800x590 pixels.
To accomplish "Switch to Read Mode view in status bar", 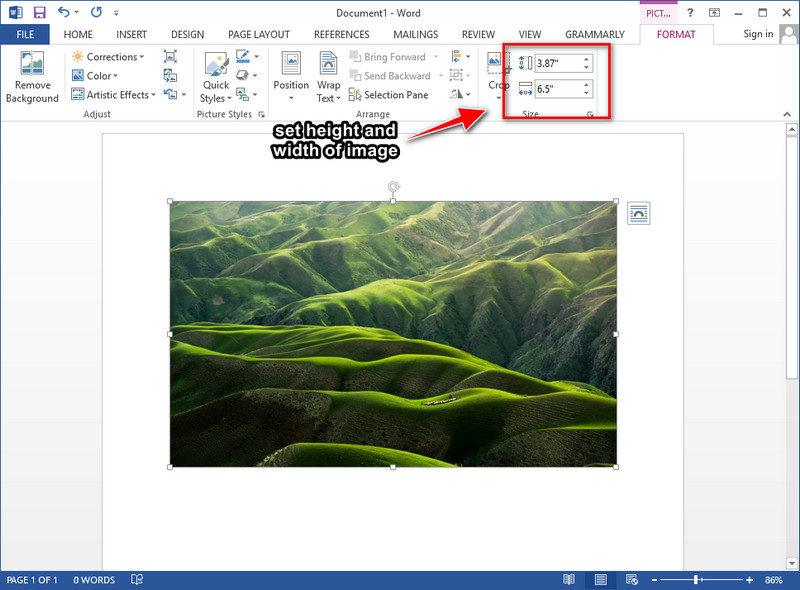I will pos(568,579).
